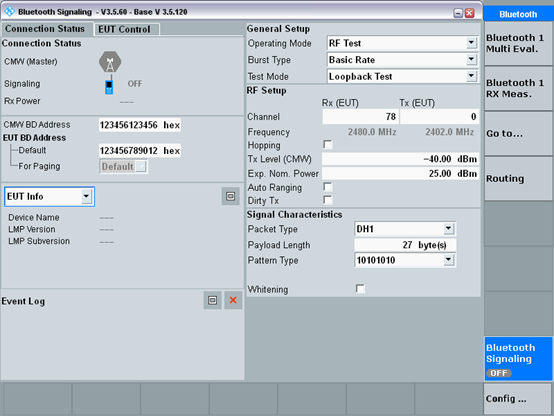Viewport: 554px width, 416px height.
Task: Open the Pattern Type dropdown
Action: click(x=448, y=260)
